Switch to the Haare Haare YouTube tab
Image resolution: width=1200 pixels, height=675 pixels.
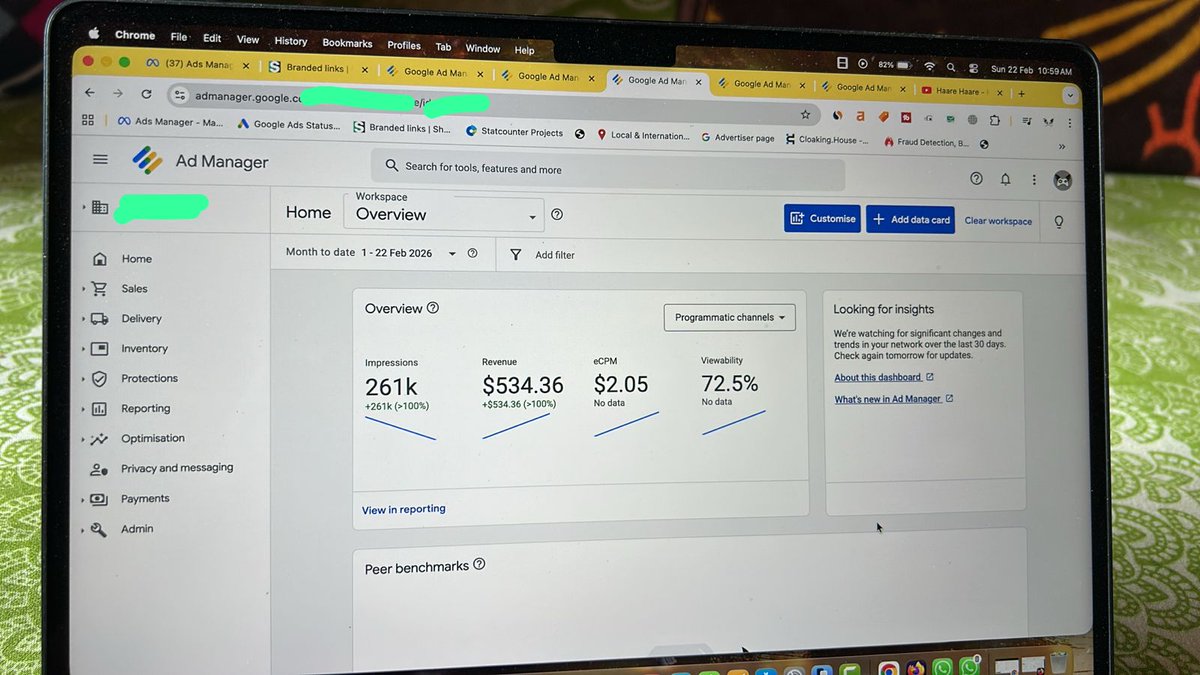coord(960,91)
